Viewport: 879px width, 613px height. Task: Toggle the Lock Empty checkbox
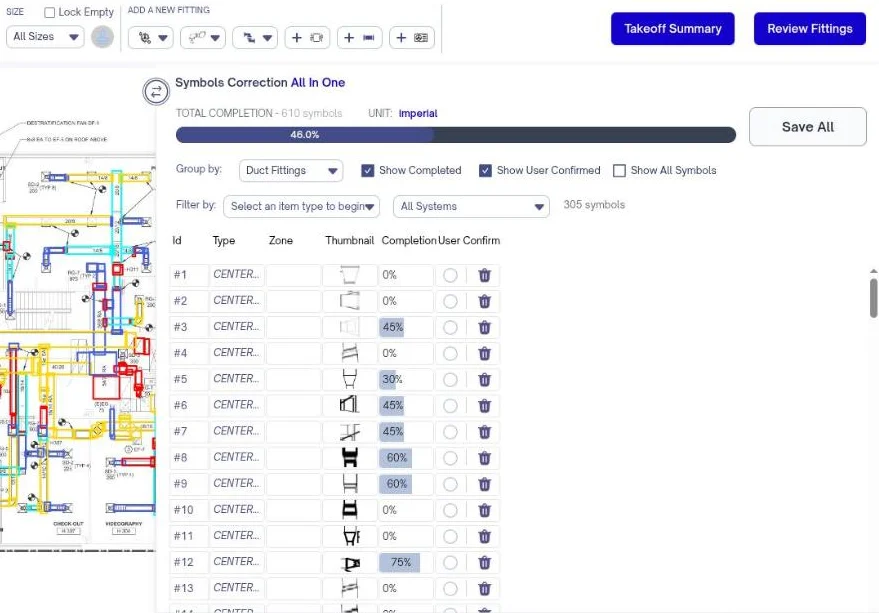tap(49, 12)
